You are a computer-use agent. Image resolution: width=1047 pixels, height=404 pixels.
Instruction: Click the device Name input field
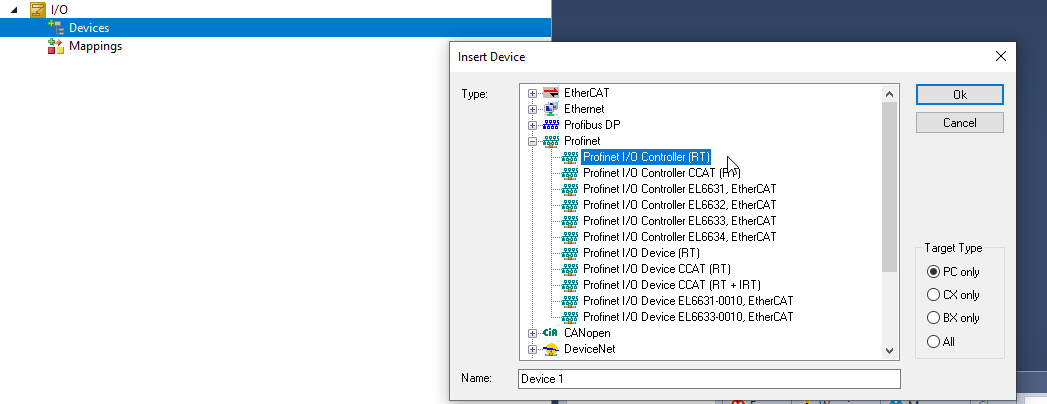[709, 379]
